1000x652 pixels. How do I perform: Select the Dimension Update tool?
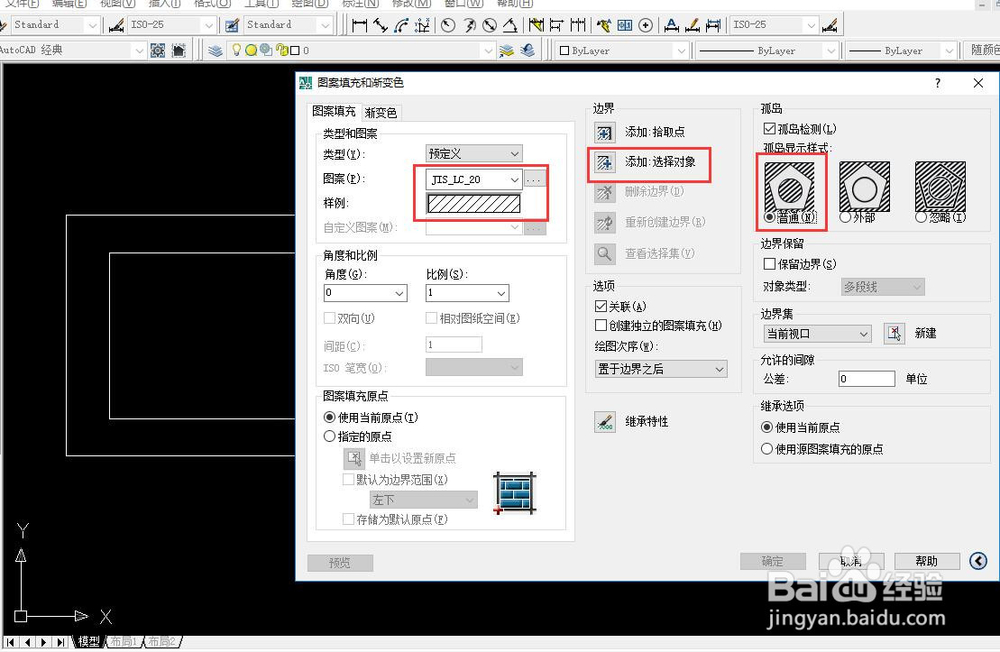pos(714,26)
